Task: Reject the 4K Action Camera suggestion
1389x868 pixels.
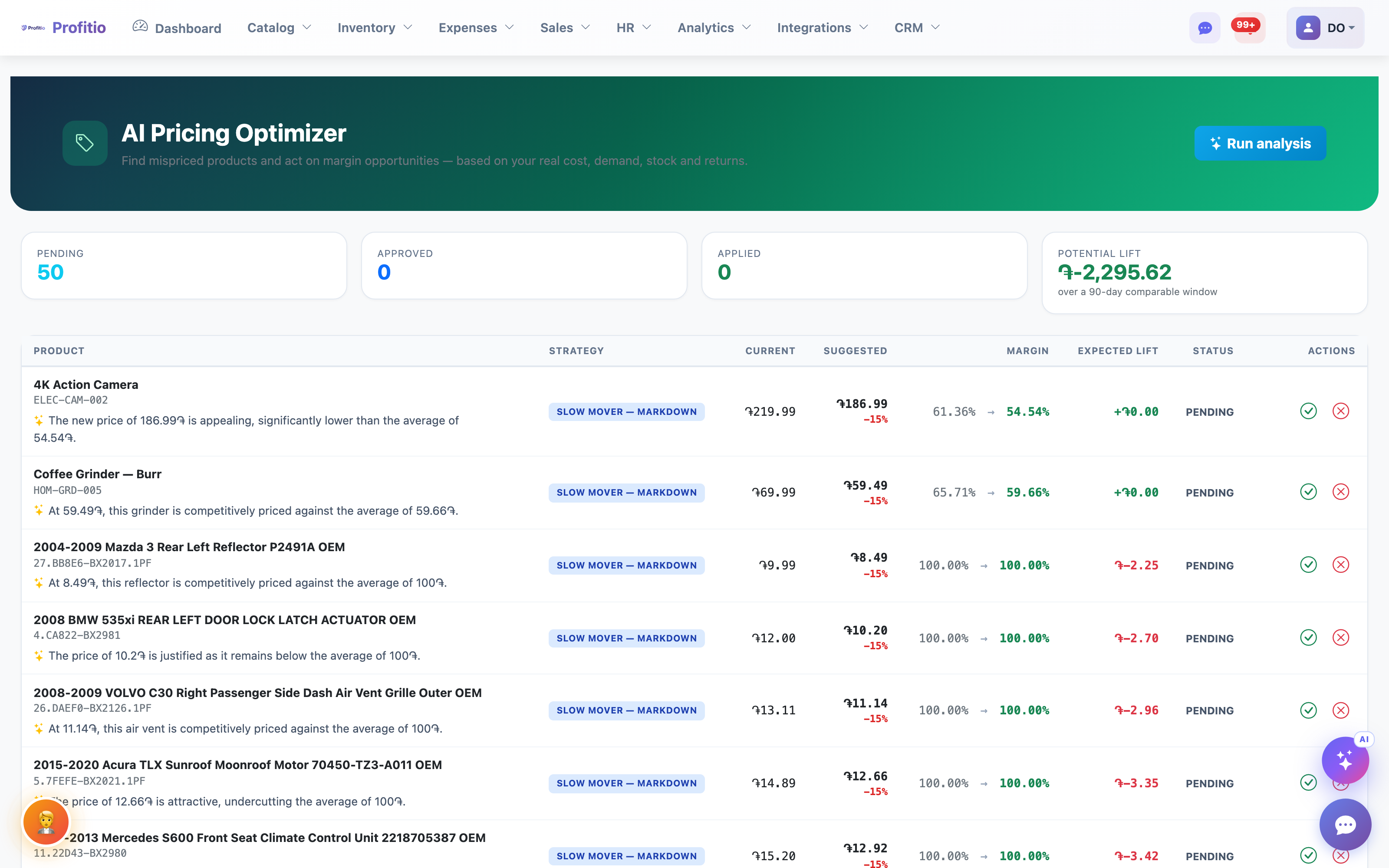Action: tap(1341, 411)
